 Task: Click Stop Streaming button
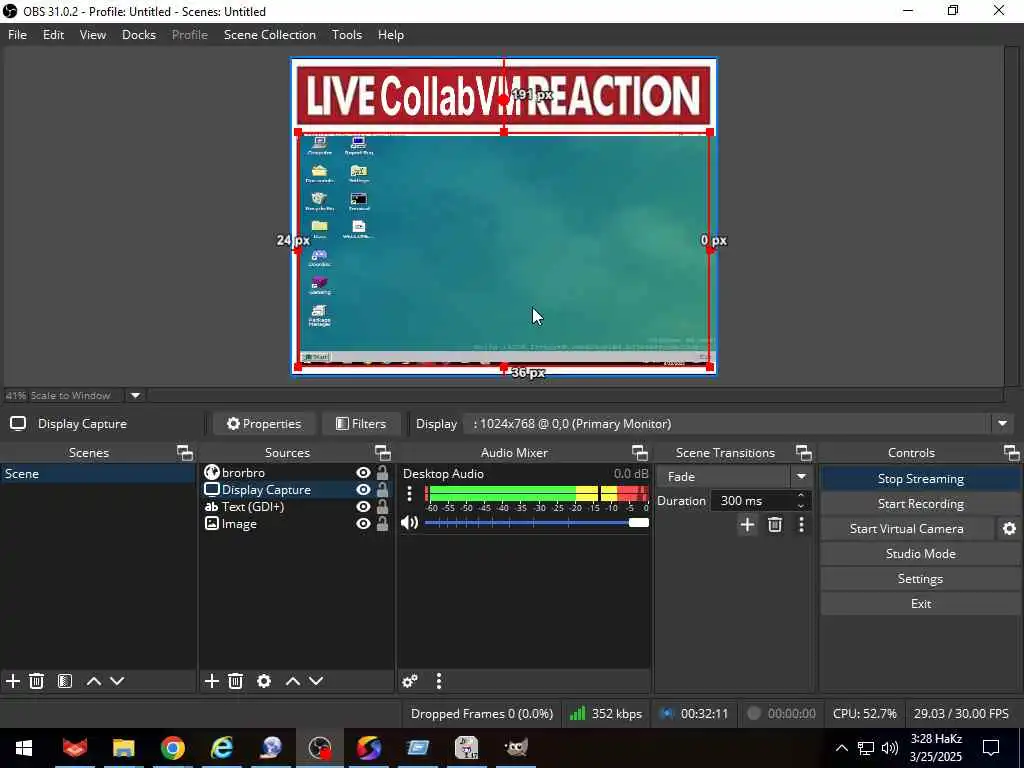click(x=920, y=479)
